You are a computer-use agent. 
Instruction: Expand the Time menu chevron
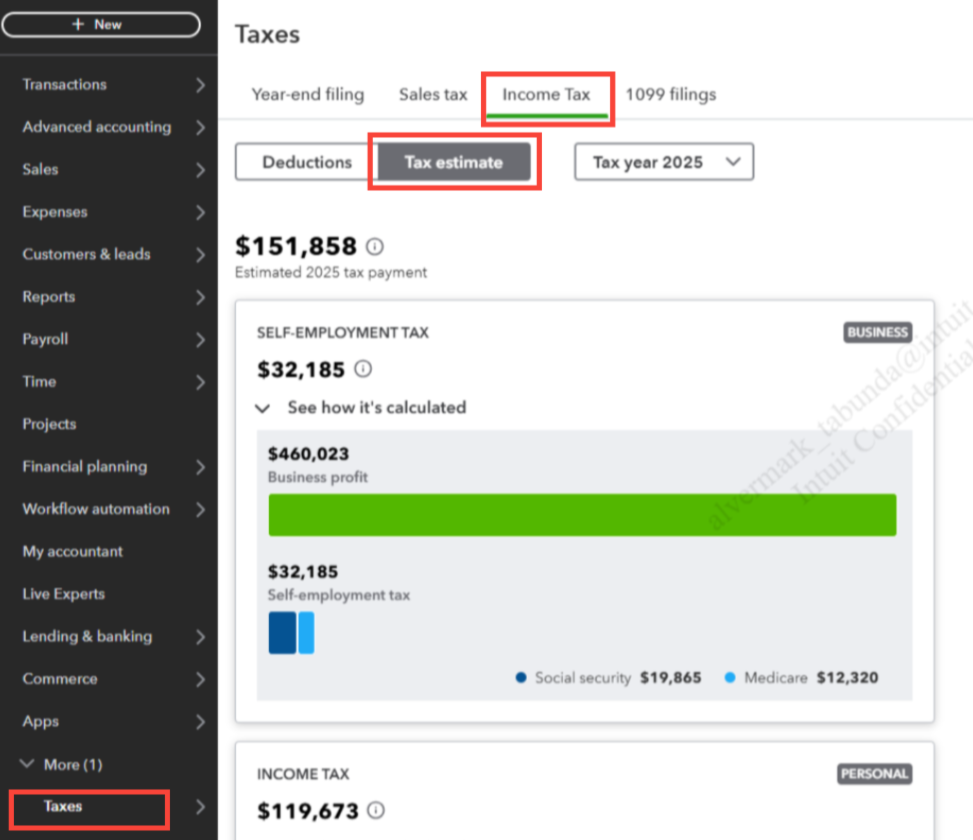[x=200, y=382]
